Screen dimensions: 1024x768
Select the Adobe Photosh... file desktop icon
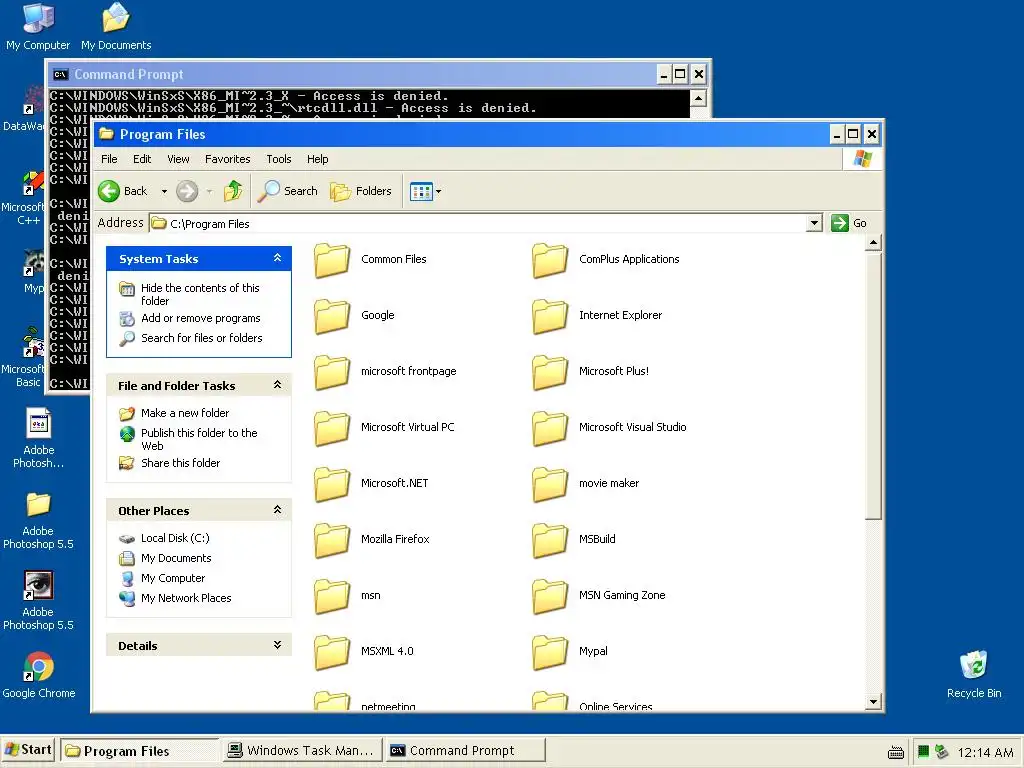click(x=39, y=438)
